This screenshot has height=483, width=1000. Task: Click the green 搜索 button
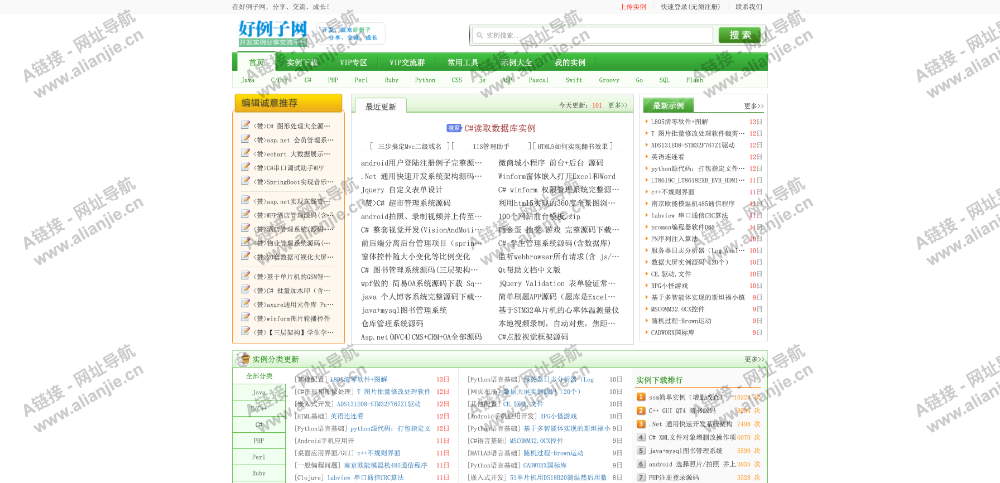coord(739,35)
